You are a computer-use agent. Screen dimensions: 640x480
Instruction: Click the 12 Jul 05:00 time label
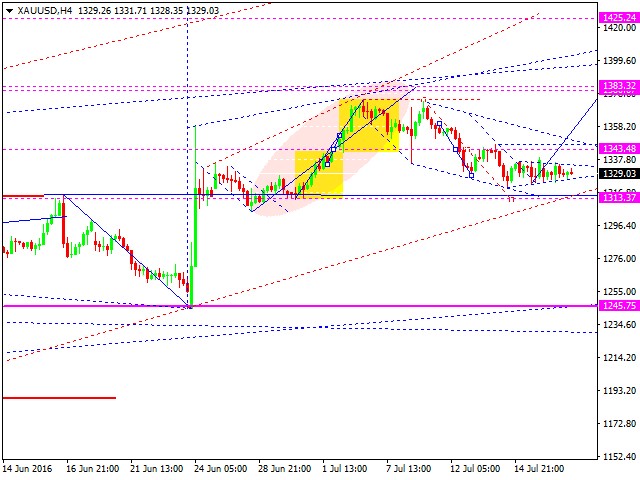[x=475, y=469]
